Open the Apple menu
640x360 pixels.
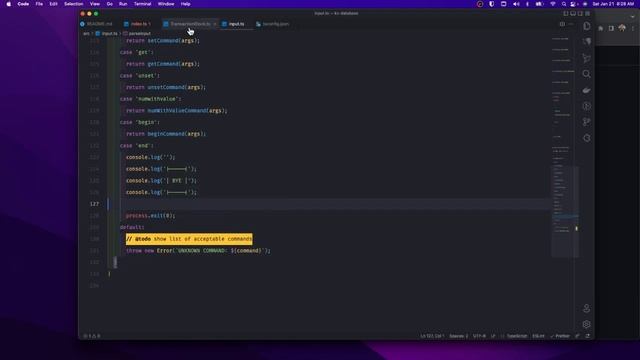9,4
